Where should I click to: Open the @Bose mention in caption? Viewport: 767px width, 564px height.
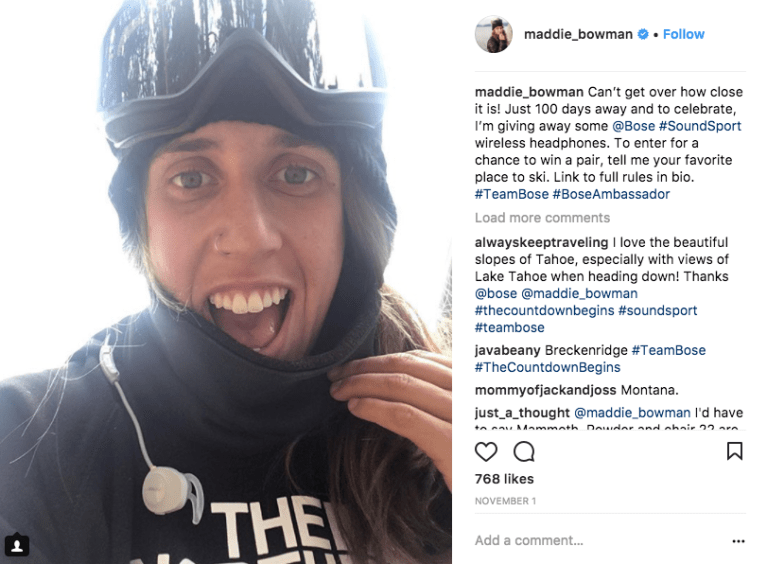(x=633, y=126)
